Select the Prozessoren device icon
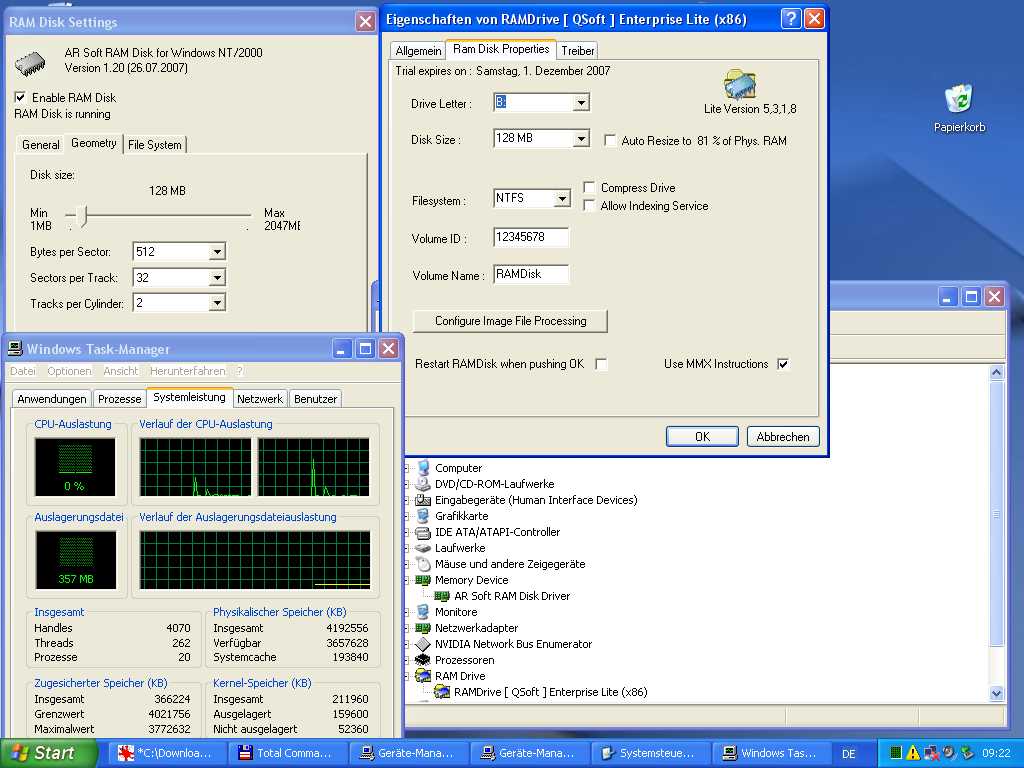This screenshot has height=768, width=1024. [x=423, y=660]
